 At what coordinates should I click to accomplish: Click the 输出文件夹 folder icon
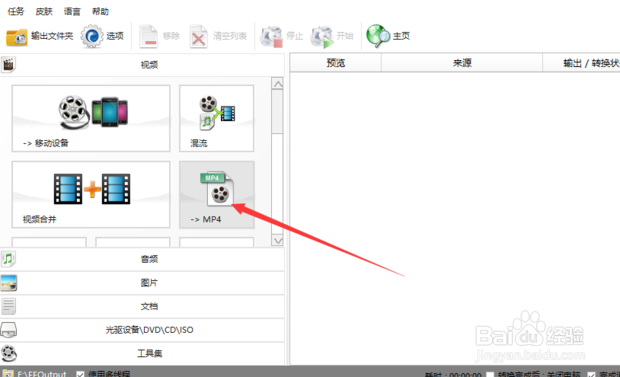(17, 37)
